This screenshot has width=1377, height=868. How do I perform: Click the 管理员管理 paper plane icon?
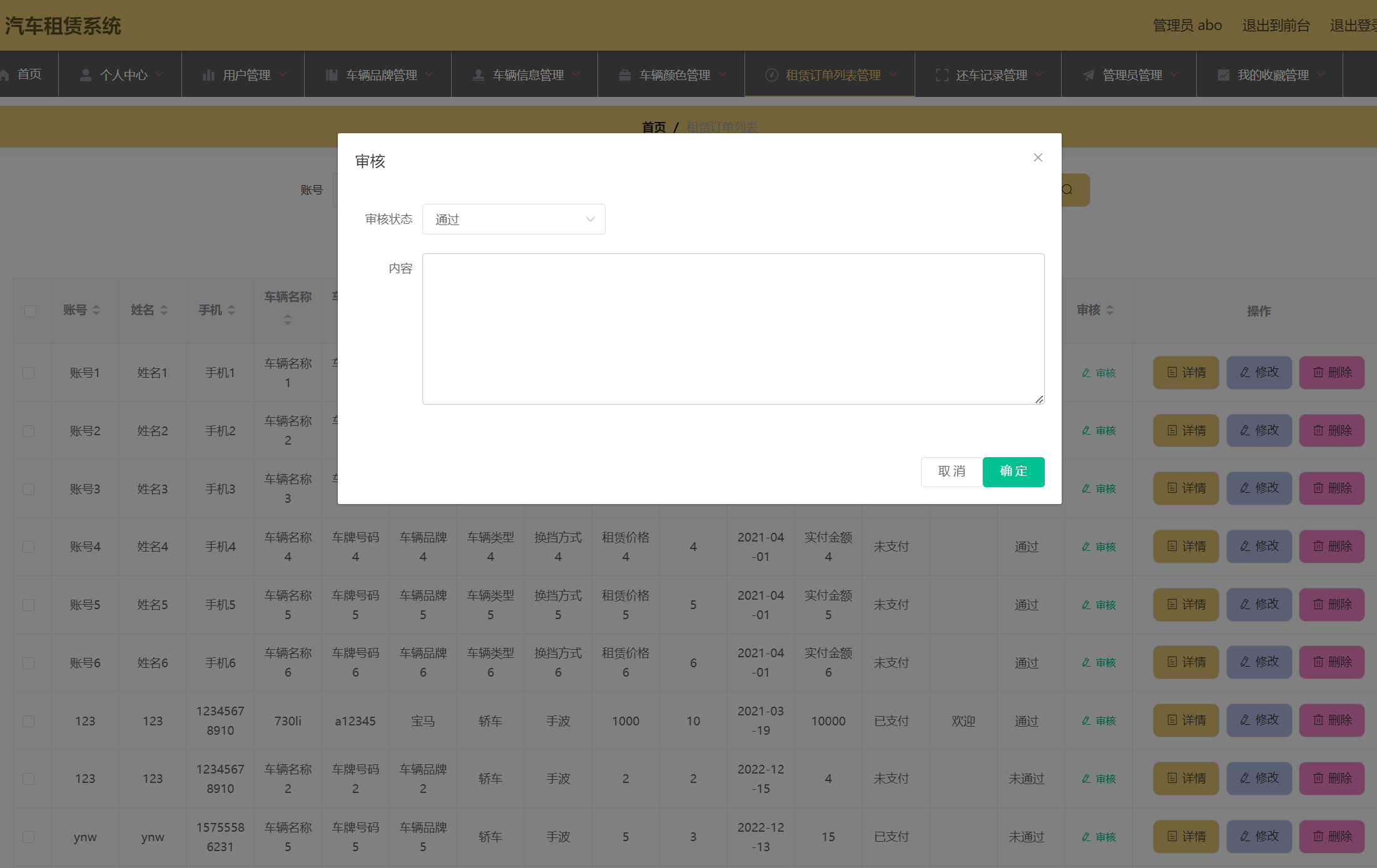coord(1089,75)
